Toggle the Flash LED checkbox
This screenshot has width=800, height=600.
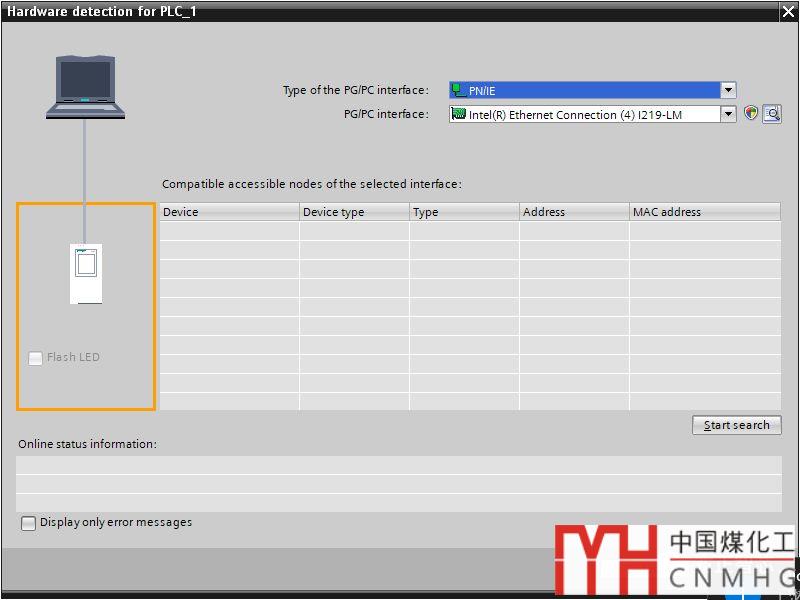click(x=35, y=358)
